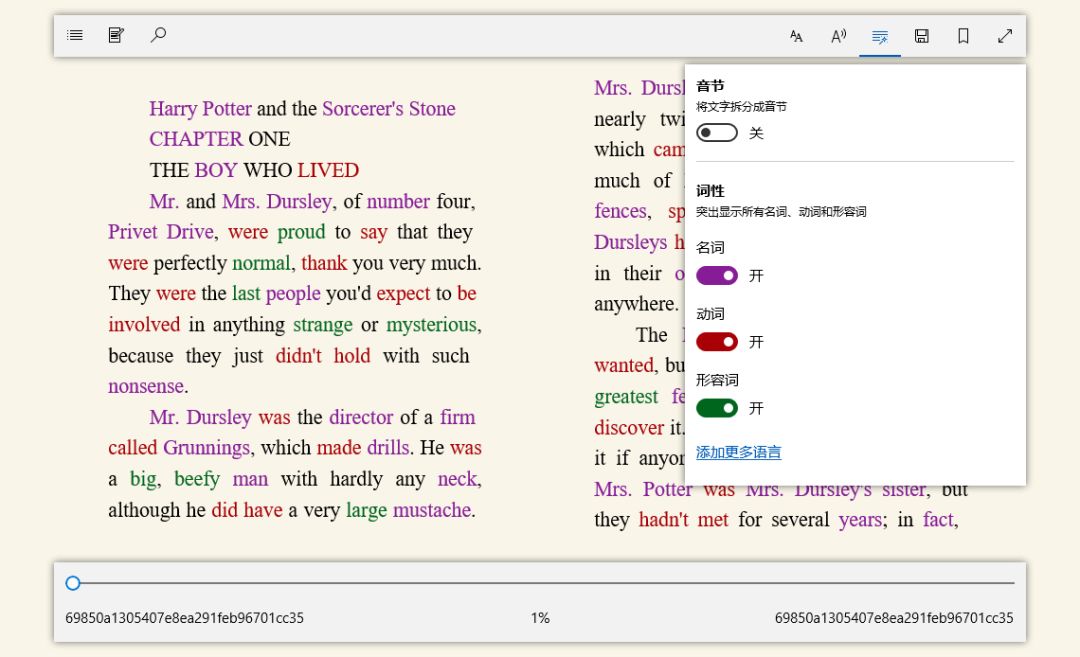
Task: Enter full screen reading mode
Action: tap(1005, 36)
